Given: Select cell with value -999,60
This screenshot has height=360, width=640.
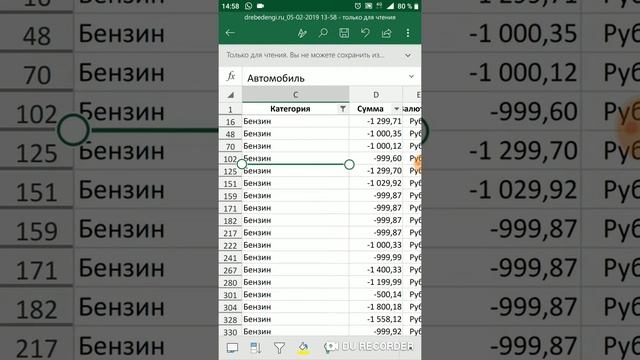Looking at the screenshot, I should click(x=376, y=158).
